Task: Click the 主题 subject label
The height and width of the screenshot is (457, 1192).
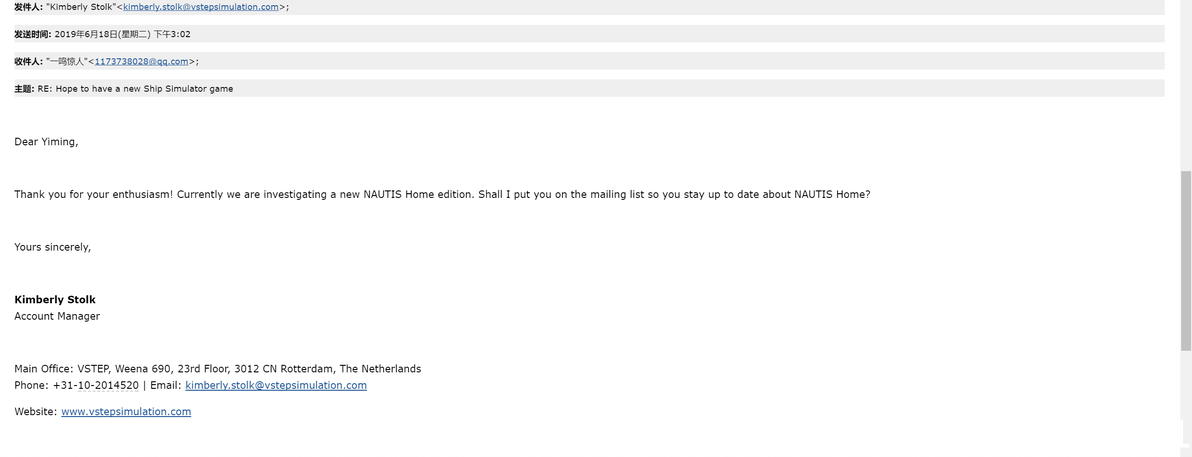Action: 24,89
